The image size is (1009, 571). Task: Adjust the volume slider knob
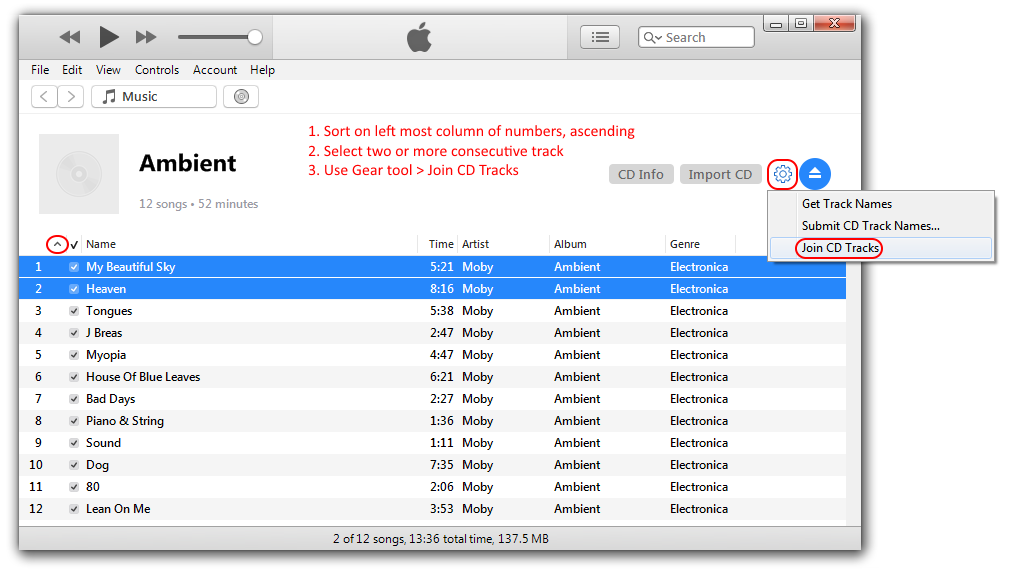point(255,37)
